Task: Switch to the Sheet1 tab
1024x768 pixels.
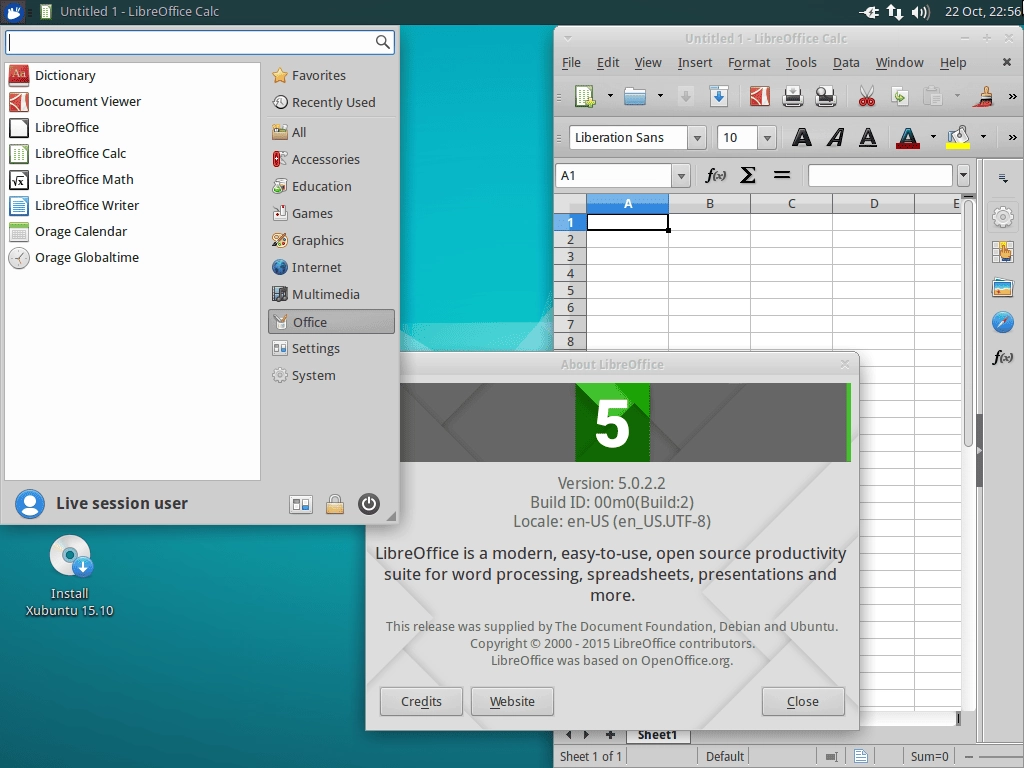Action: point(657,735)
